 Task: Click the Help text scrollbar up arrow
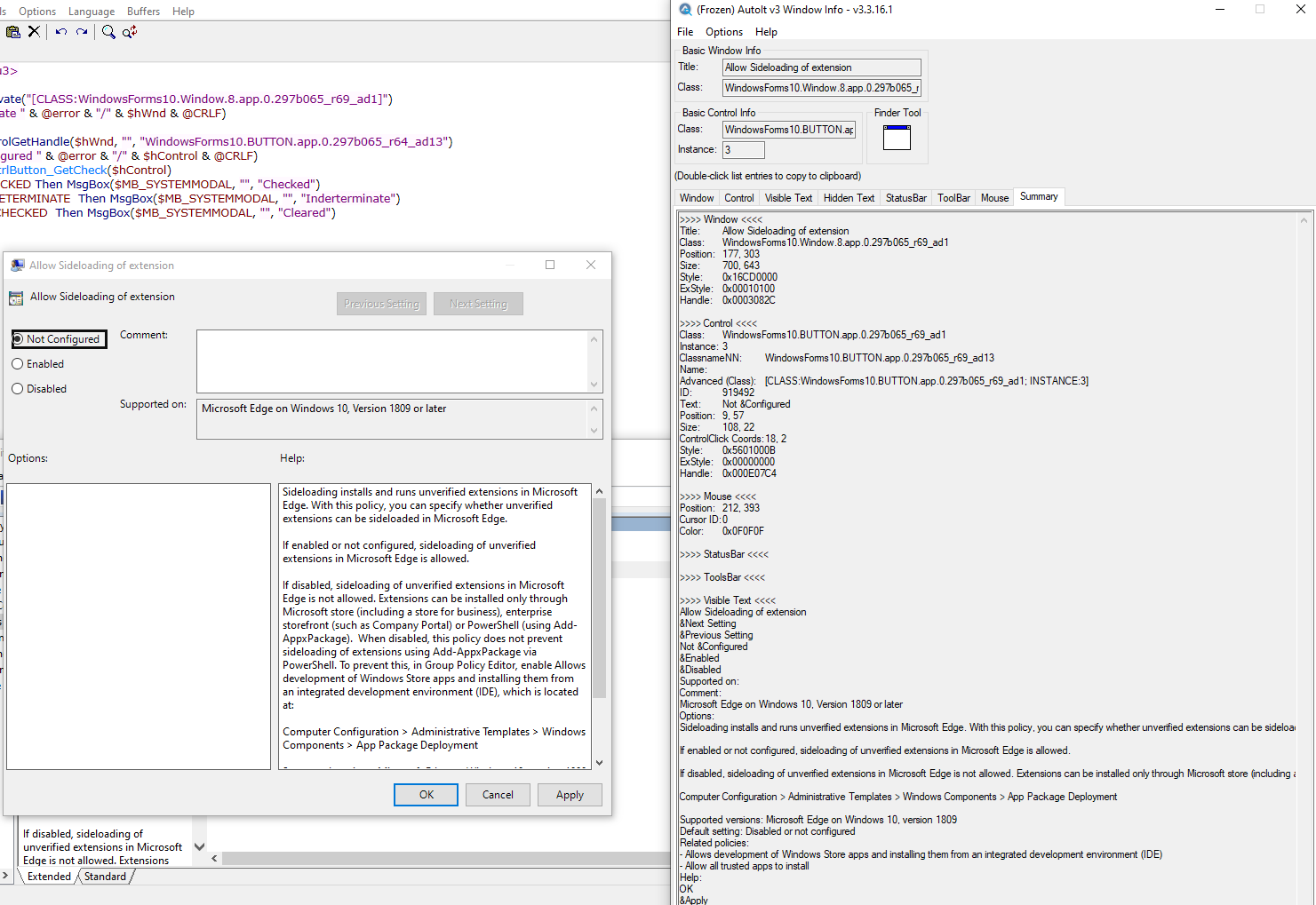click(x=599, y=491)
